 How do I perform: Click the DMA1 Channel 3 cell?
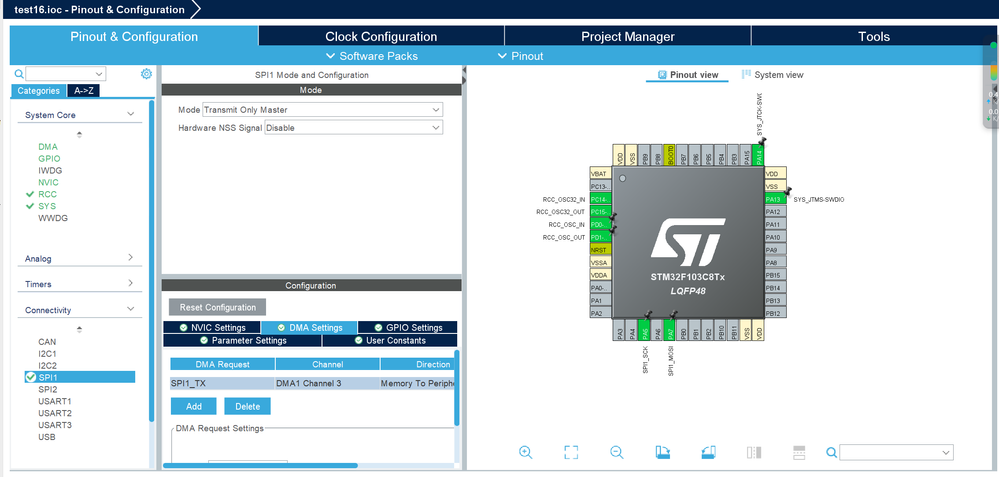pyautogui.click(x=327, y=383)
